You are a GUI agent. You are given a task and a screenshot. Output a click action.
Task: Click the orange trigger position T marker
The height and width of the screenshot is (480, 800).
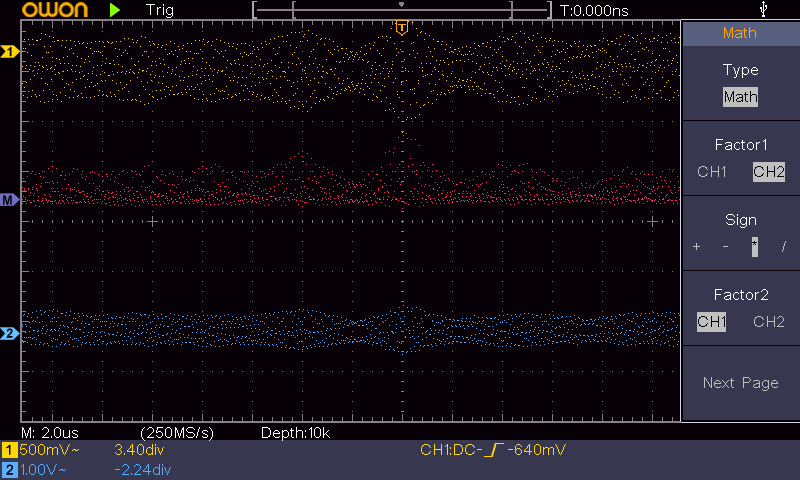point(401,28)
